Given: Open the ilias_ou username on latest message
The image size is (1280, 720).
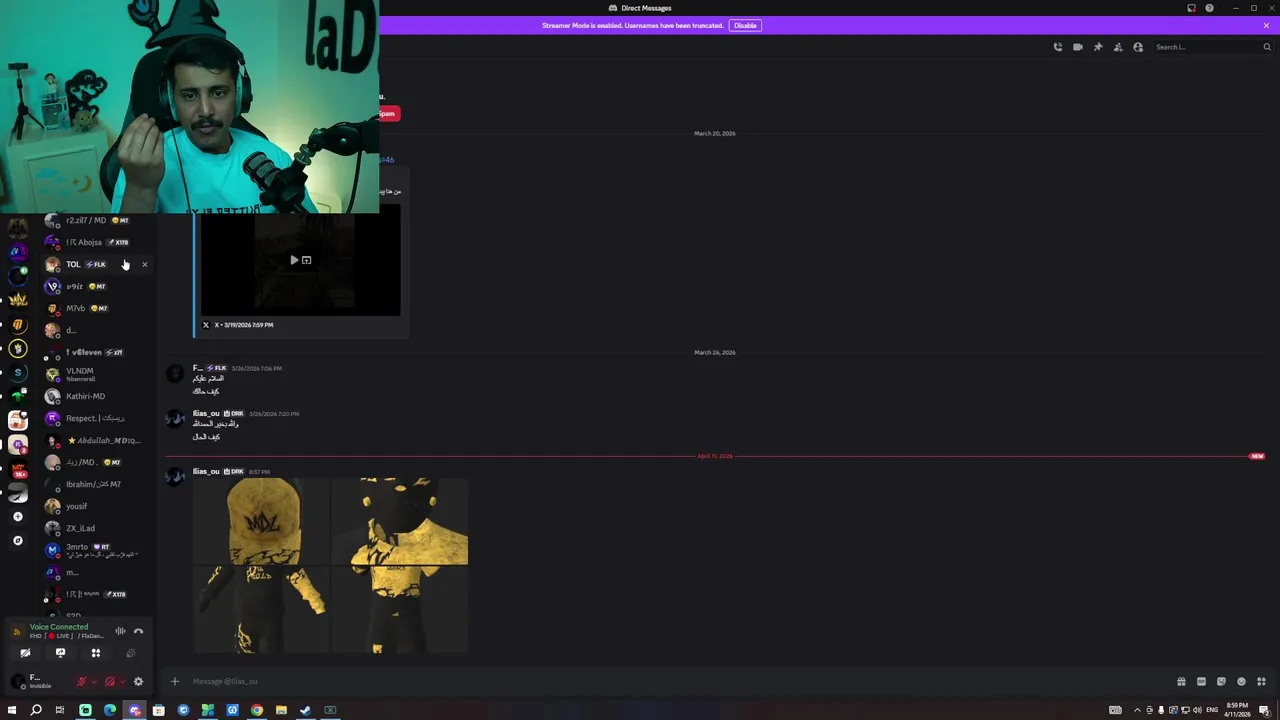Looking at the screenshot, I should pos(206,471).
